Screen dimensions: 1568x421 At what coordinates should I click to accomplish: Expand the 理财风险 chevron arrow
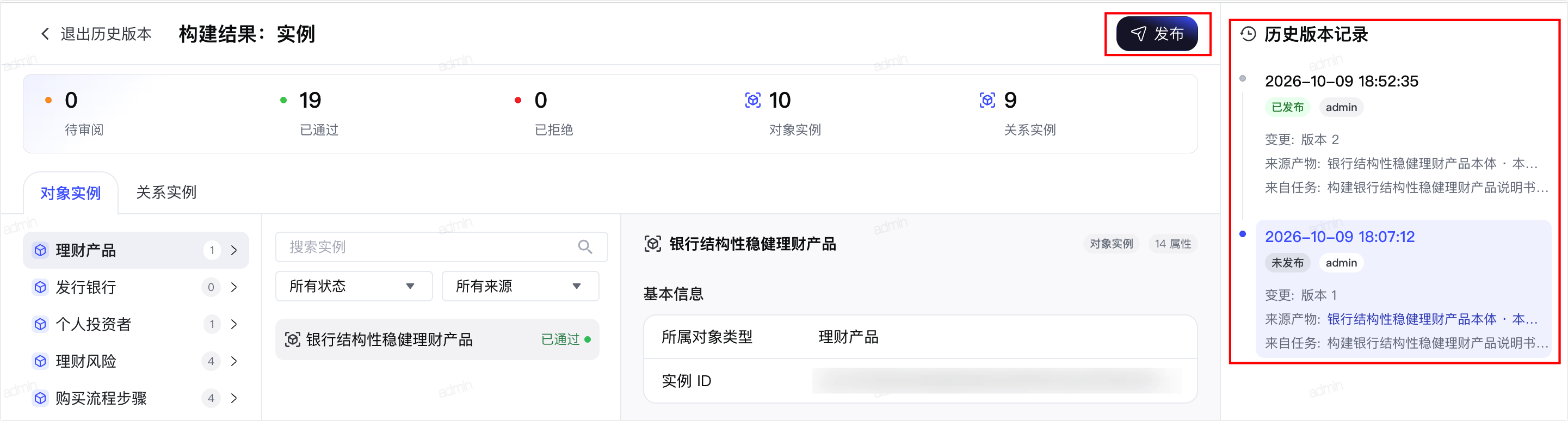click(x=234, y=361)
